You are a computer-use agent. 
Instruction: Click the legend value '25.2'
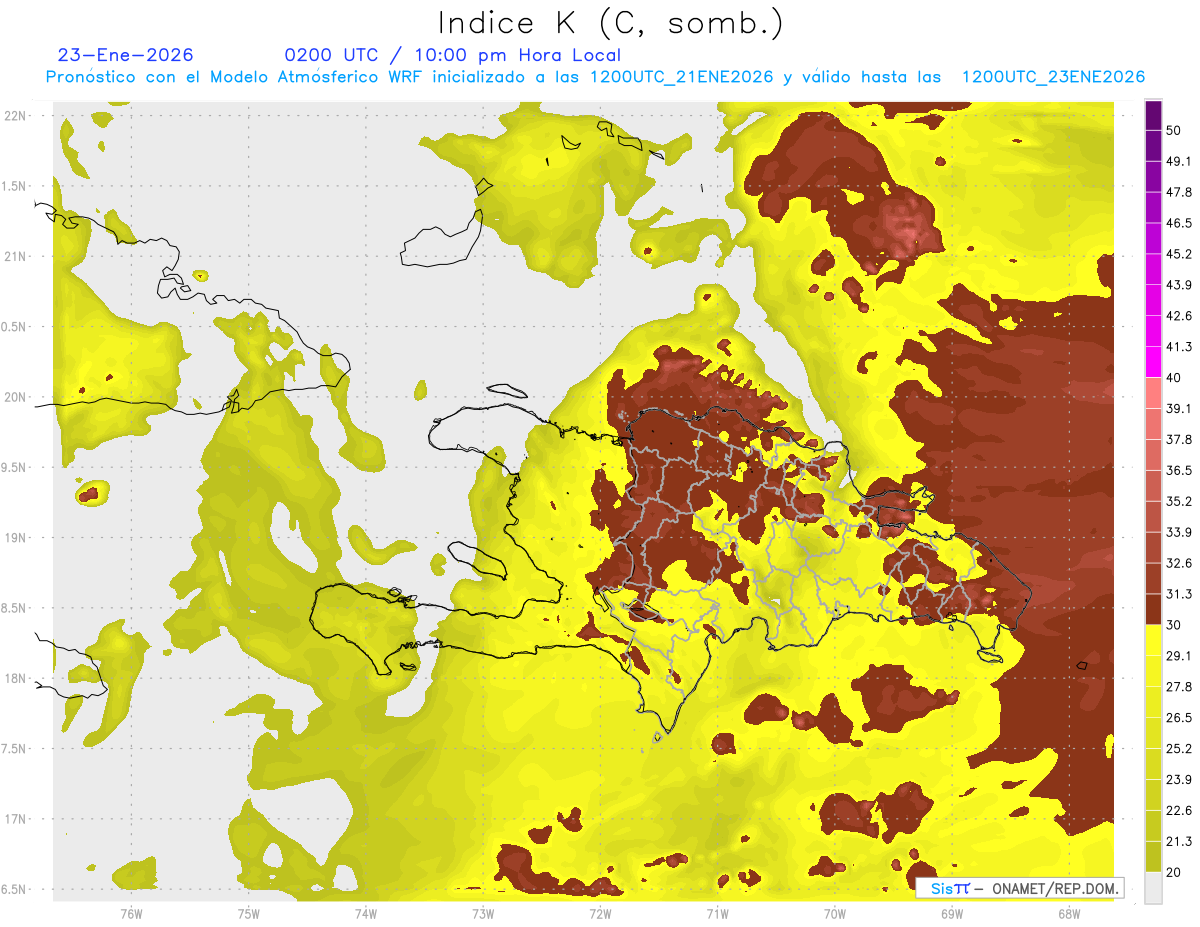(x=1179, y=749)
